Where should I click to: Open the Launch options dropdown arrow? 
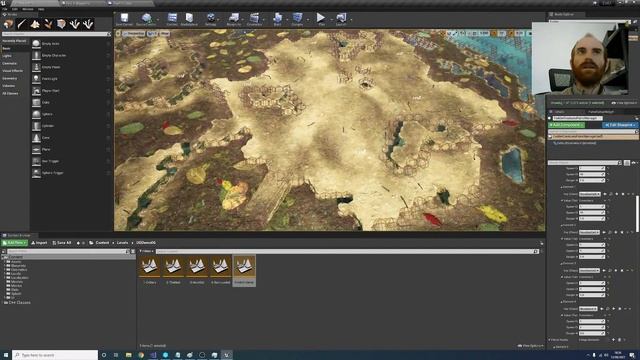350,19
